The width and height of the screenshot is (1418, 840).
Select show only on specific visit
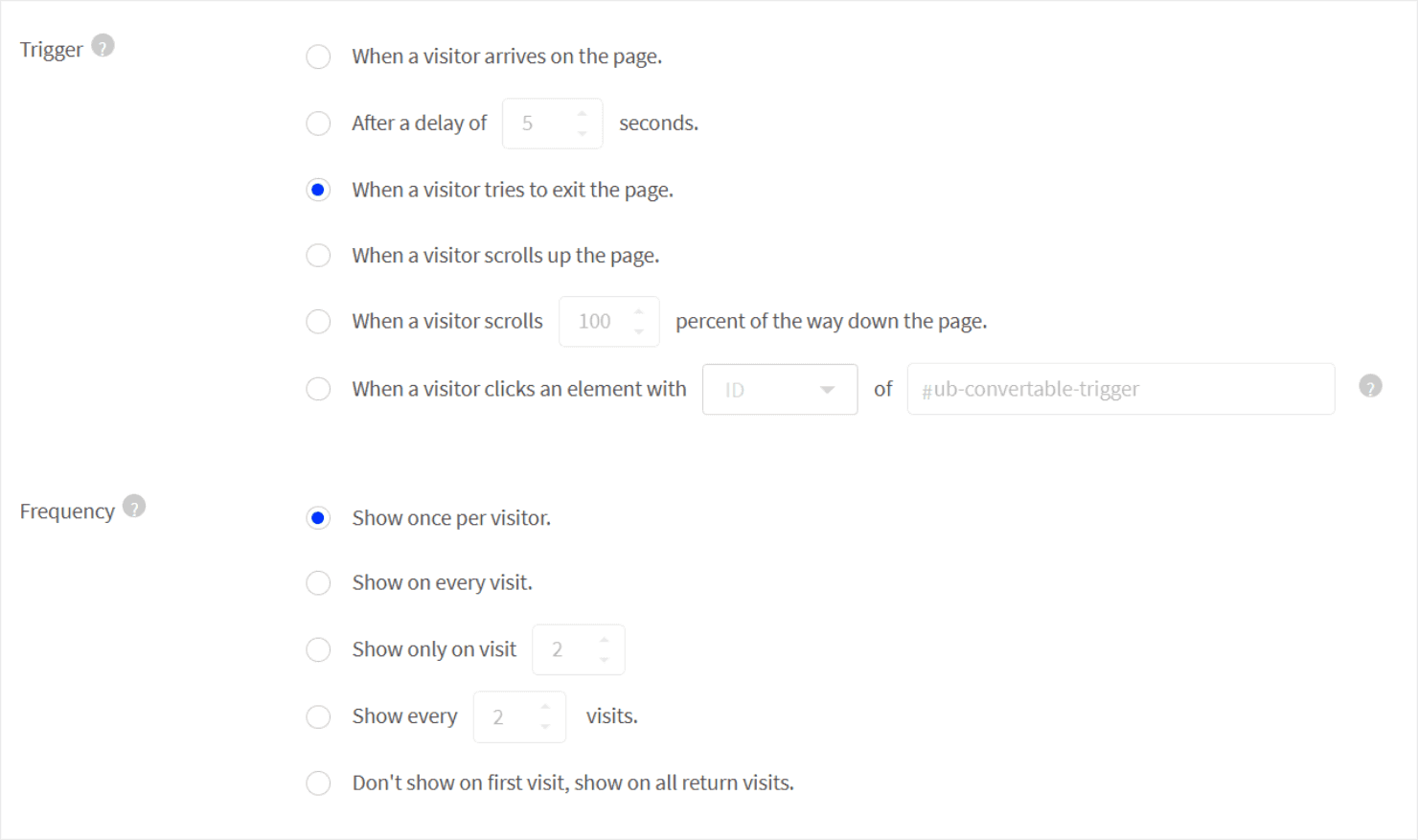[x=318, y=649]
